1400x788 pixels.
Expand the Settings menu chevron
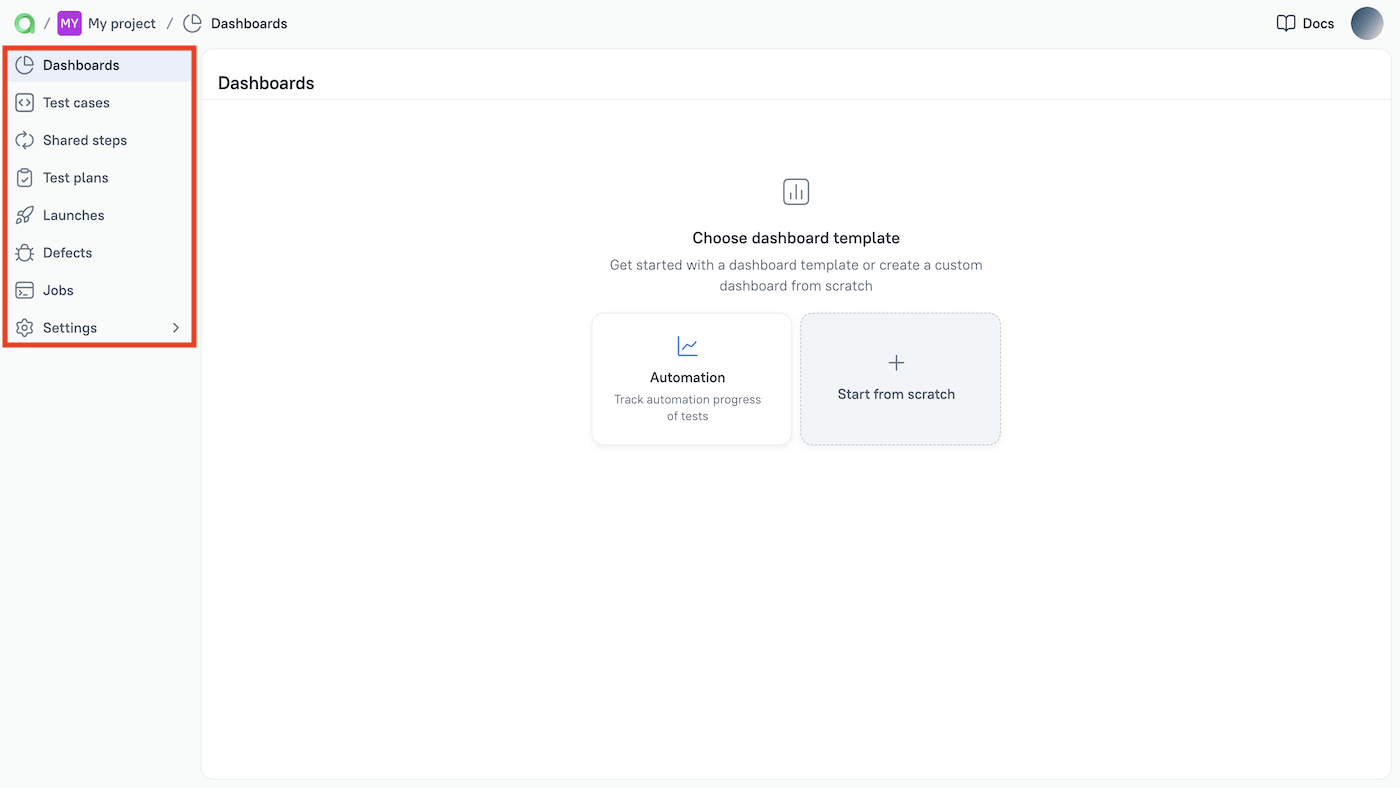(x=175, y=327)
